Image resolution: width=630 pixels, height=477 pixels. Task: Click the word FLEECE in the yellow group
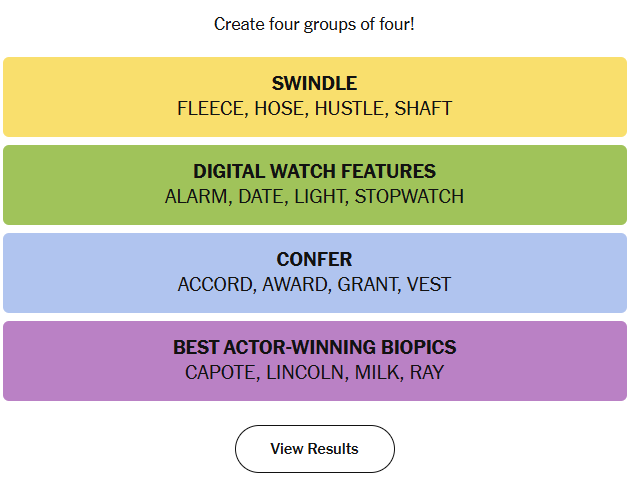point(210,108)
